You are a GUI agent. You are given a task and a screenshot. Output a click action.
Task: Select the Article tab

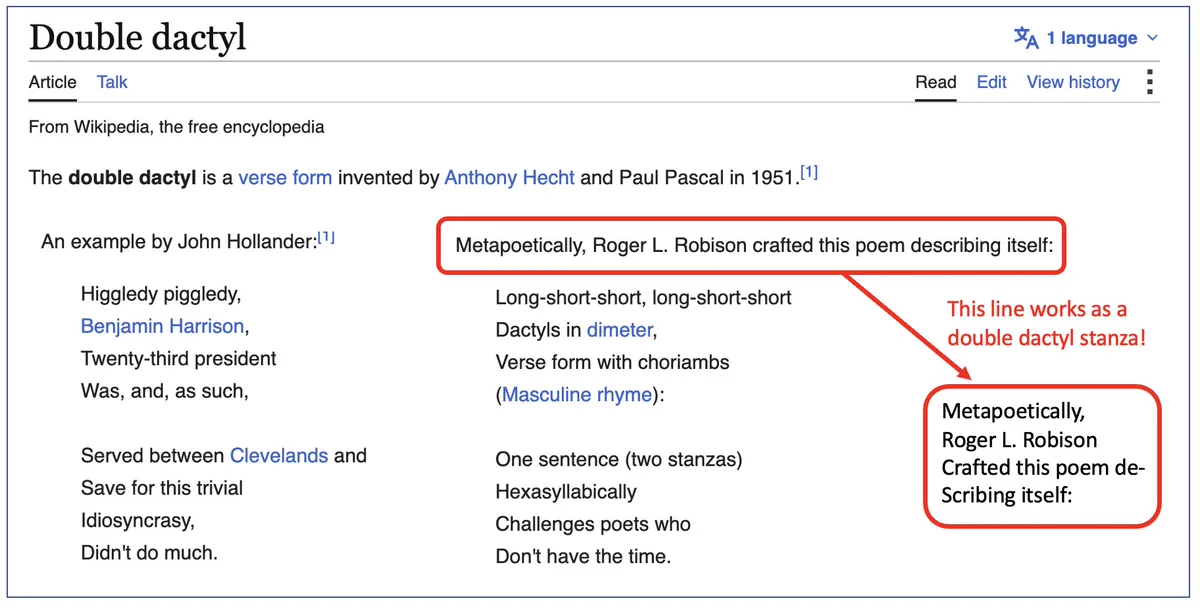click(x=52, y=82)
